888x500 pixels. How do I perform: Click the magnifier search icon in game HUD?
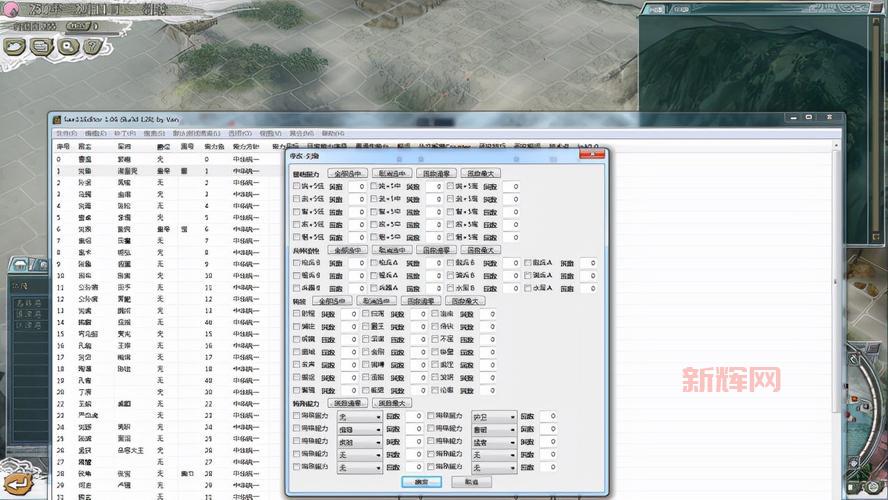[67, 46]
